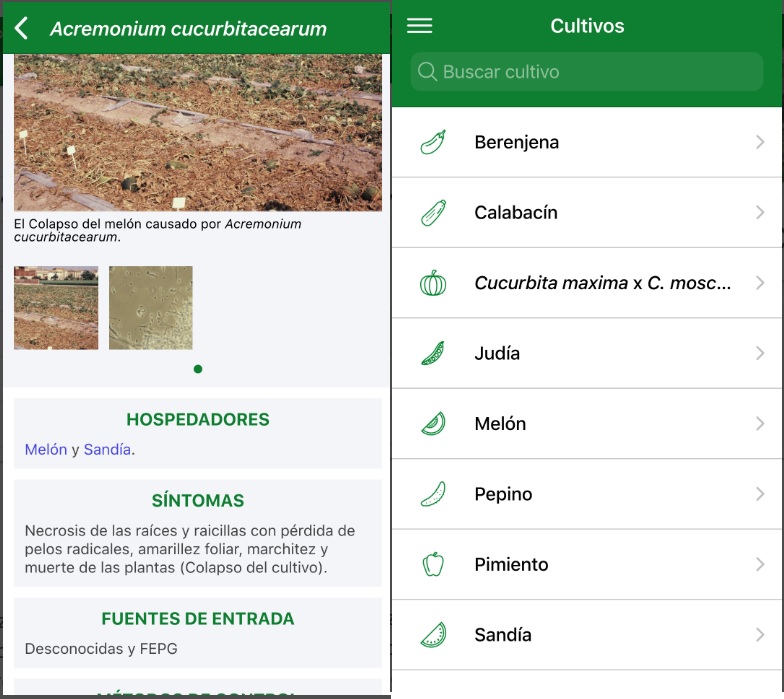Follow the Melón host link
The width and height of the screenshot is (784, 699).
tap(46, 450)
